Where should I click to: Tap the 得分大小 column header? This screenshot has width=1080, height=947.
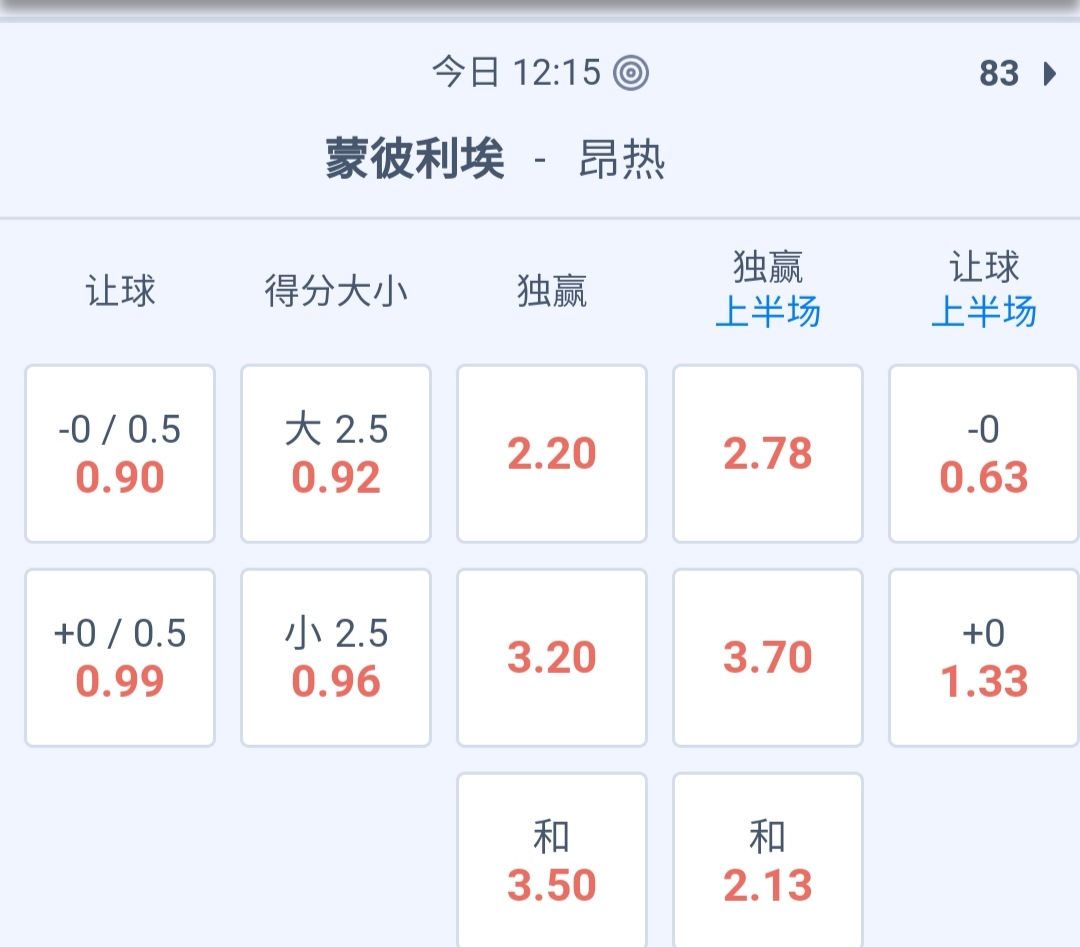click(336, 292)
